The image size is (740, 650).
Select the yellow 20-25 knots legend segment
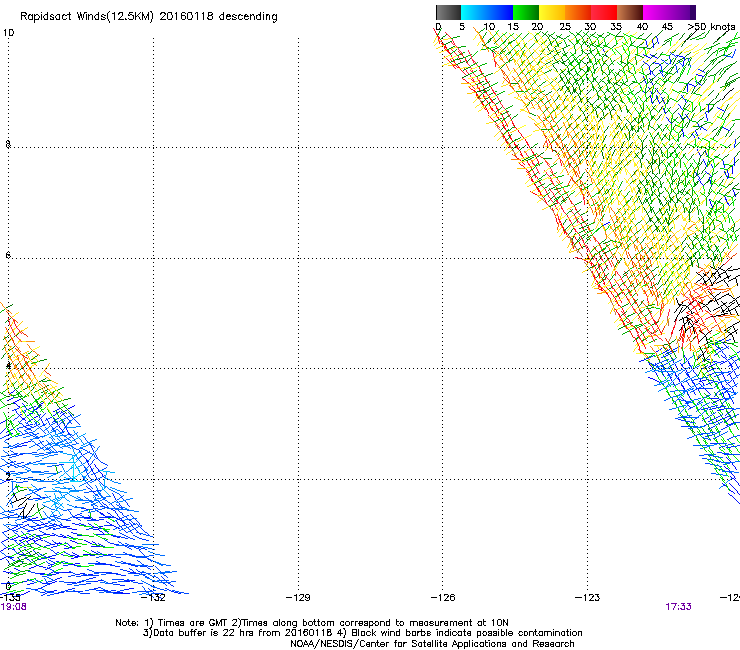(552, 12)
